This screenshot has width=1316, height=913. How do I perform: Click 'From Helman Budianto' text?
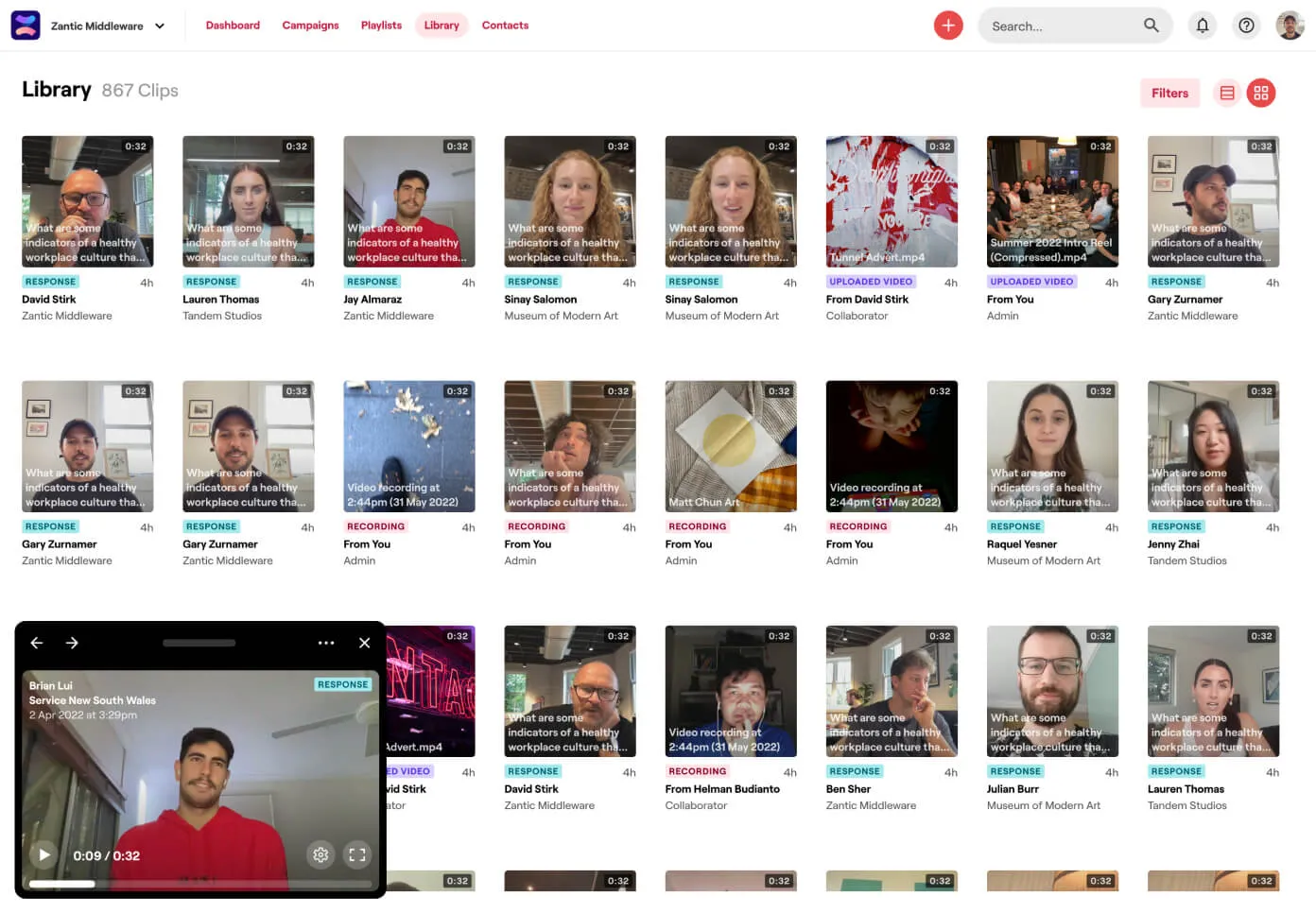[x=722, y=789]
